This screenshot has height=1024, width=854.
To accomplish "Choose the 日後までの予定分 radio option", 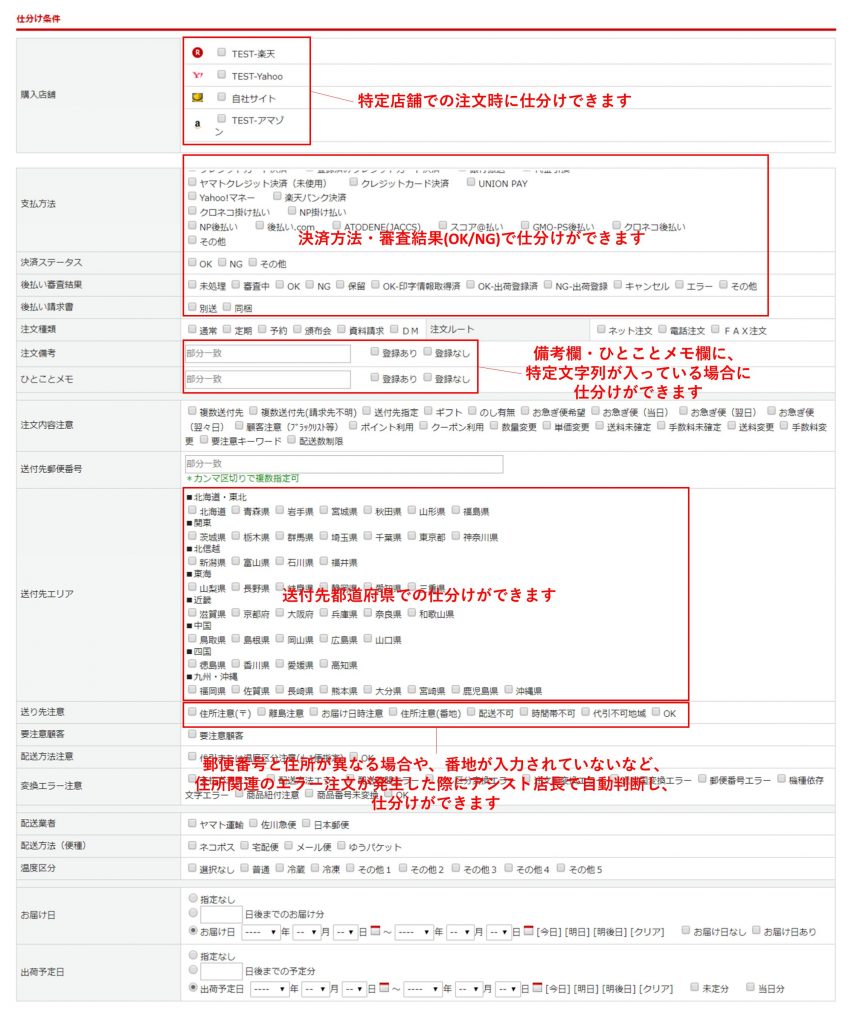I will [x=193, y=970].
